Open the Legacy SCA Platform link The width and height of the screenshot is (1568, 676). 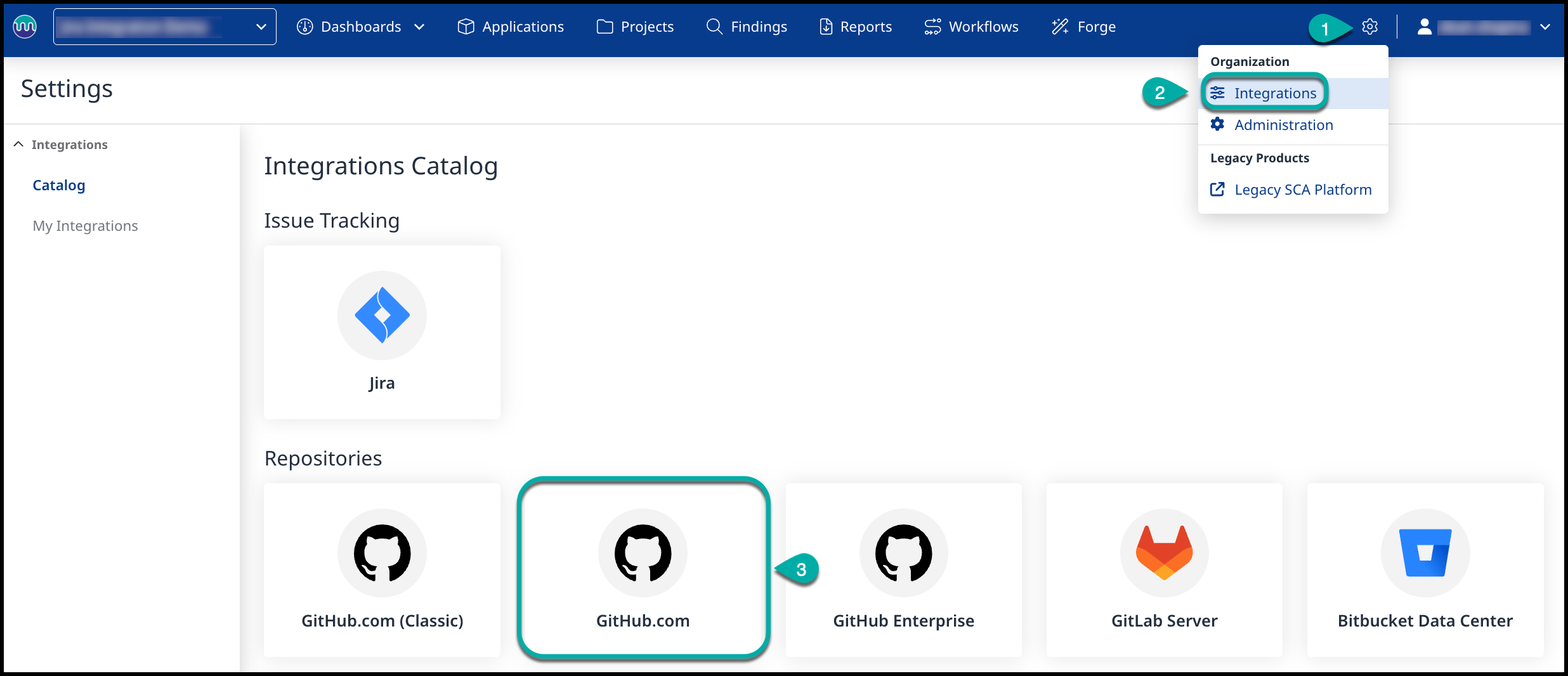(x=1302, y=190)
